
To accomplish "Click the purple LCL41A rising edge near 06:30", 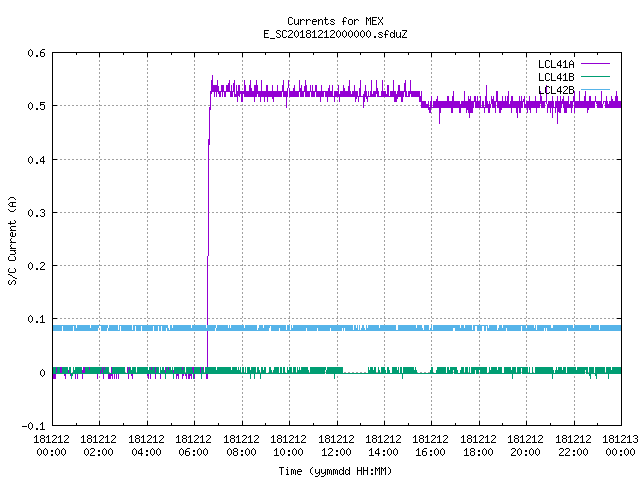I will click(x=209, y=229).
